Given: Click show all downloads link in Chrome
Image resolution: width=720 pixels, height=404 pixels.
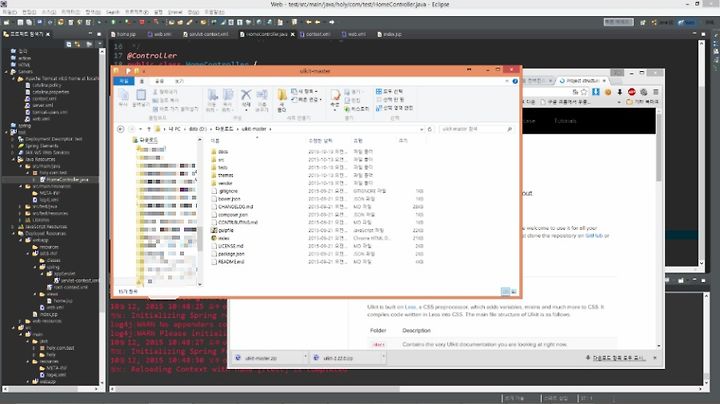Looking at the screenshot, I should tap(619, 358).
